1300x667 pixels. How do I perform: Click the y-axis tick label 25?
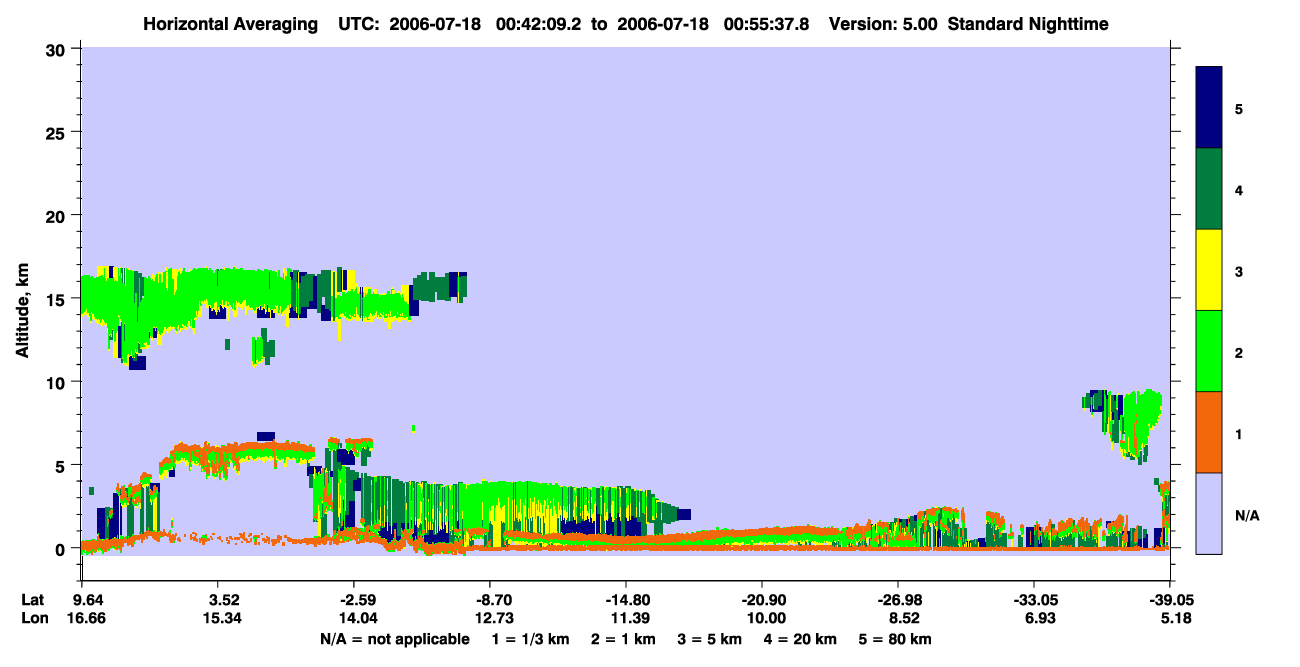(58, 132)
